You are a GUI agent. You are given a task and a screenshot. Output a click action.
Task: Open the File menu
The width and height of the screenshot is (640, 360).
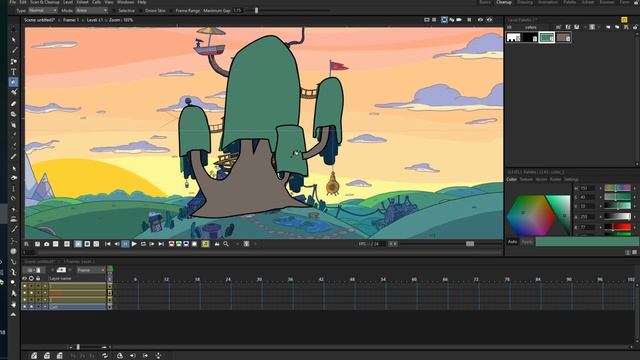pos(13,2)
